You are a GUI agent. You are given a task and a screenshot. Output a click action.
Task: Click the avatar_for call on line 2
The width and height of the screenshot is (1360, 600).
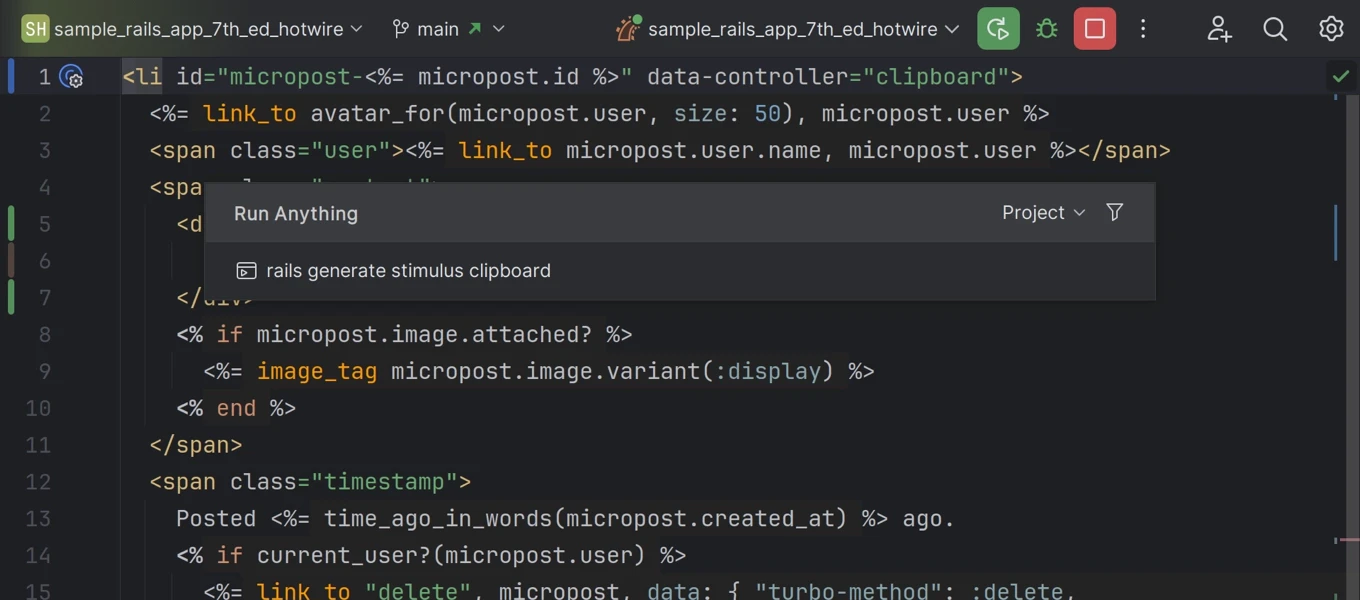[x=377, y=113]
